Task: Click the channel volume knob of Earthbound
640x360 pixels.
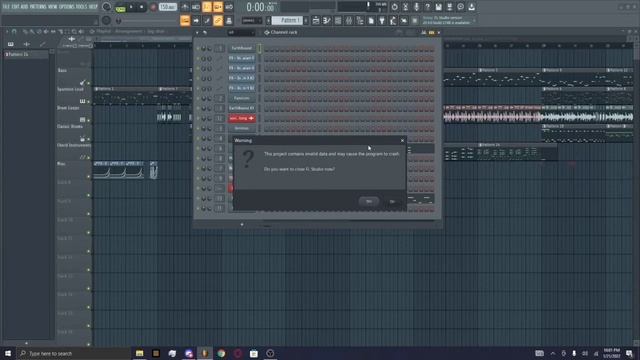Action: tap(209, 48)
